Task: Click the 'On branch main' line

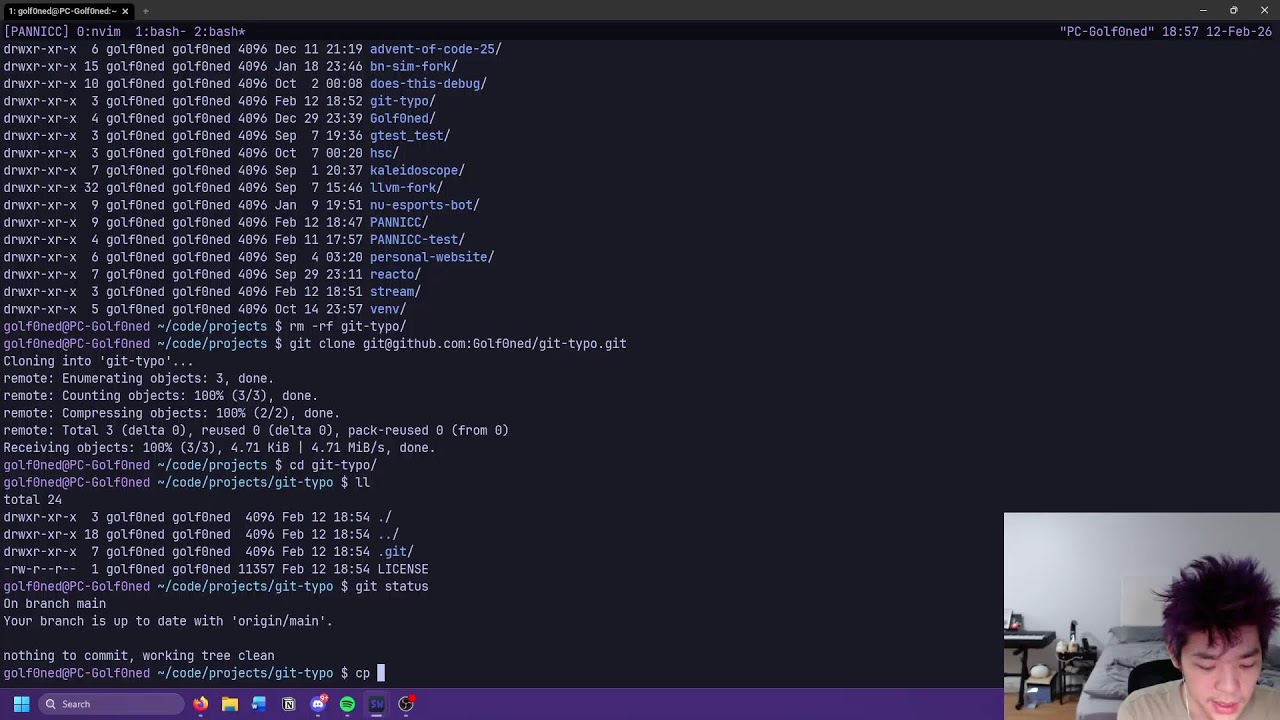Action: [x=54, y=604]
